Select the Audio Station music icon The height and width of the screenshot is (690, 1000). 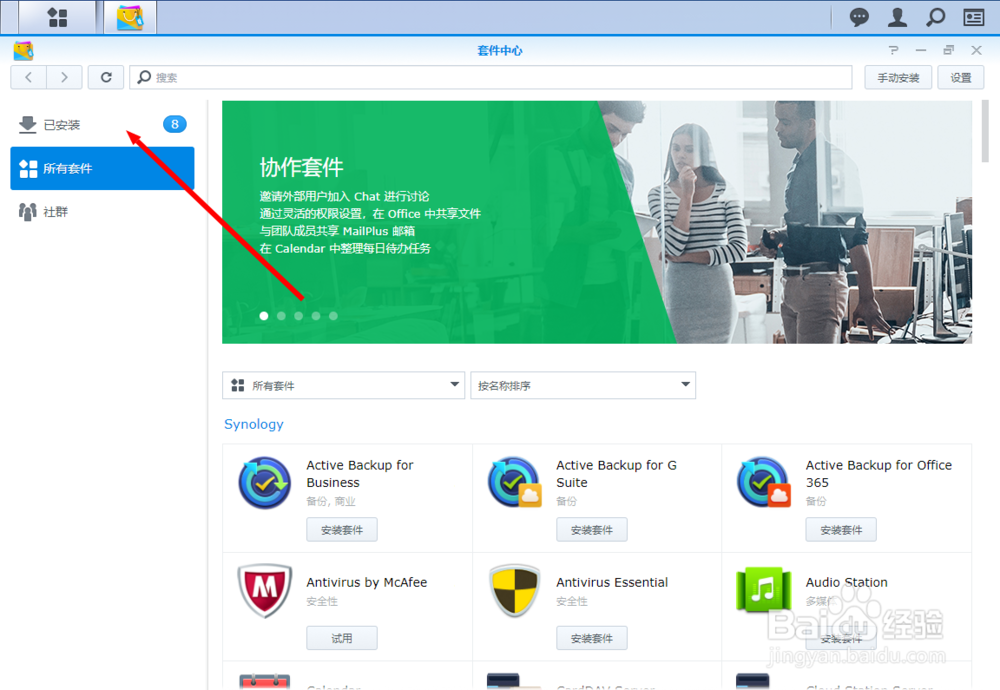click(763, 590)
